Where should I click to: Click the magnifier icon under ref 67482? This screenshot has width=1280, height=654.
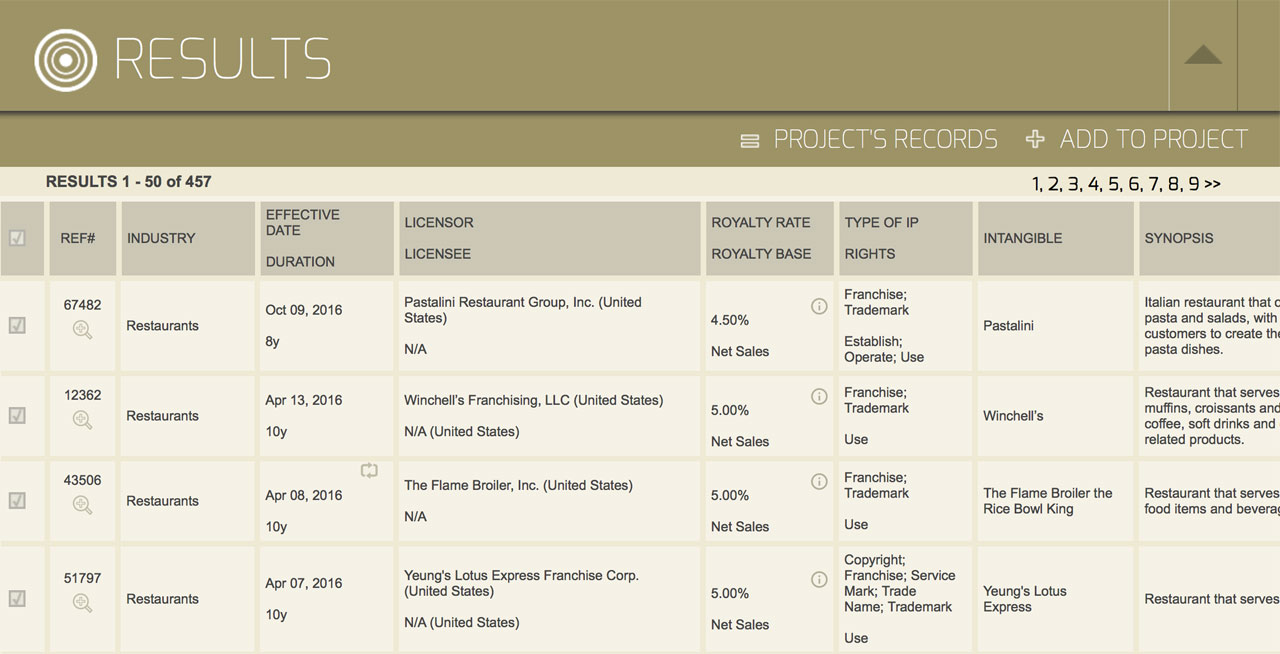(82, 330)
